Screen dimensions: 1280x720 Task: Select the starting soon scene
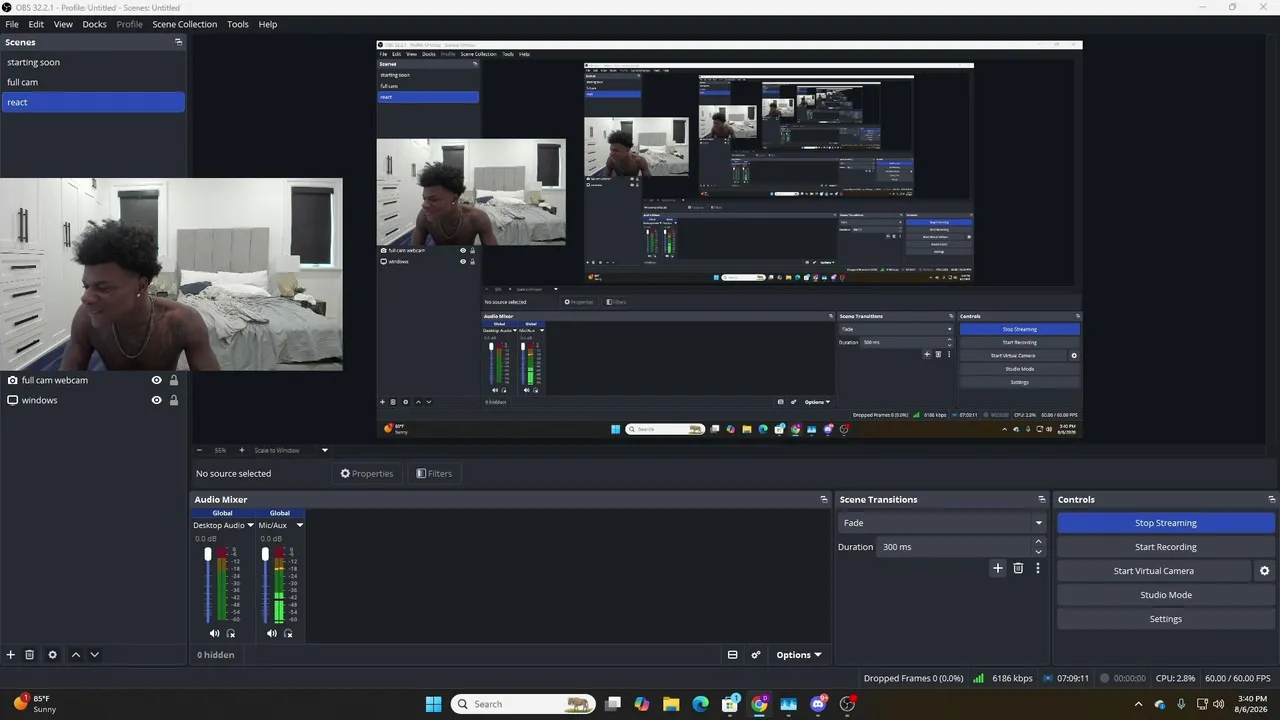[93, 62]
